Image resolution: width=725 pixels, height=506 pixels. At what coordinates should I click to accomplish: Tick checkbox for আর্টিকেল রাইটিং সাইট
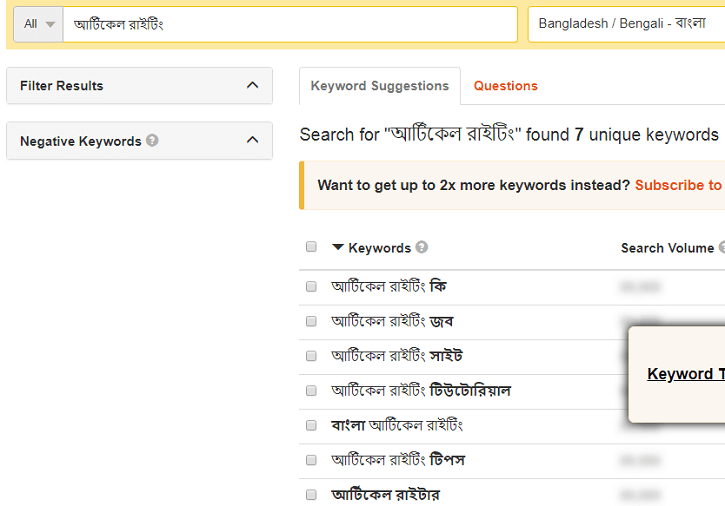click(311, 356)
